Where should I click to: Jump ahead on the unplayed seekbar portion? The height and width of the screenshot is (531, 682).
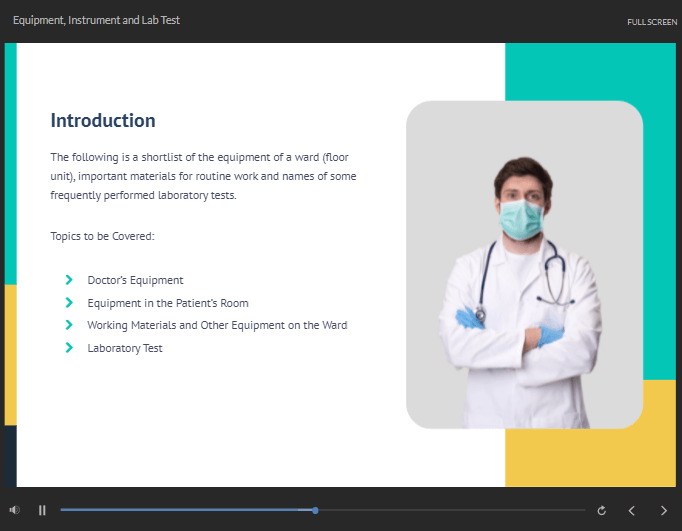(x=452, y=510)
